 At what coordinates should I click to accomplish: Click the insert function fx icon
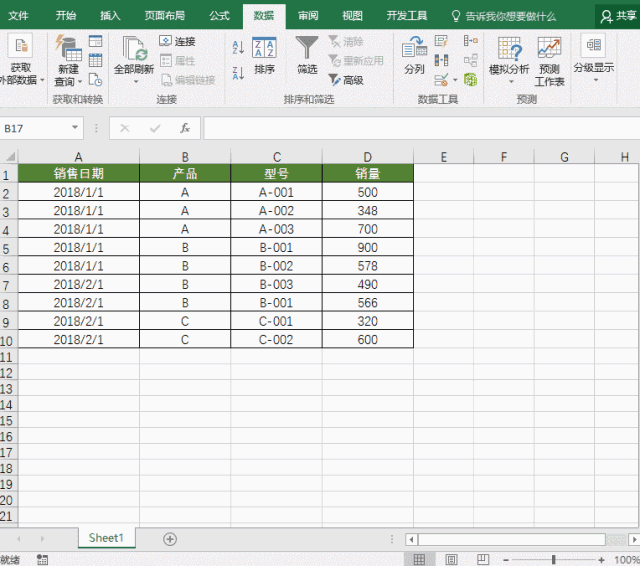coord(185,128)
